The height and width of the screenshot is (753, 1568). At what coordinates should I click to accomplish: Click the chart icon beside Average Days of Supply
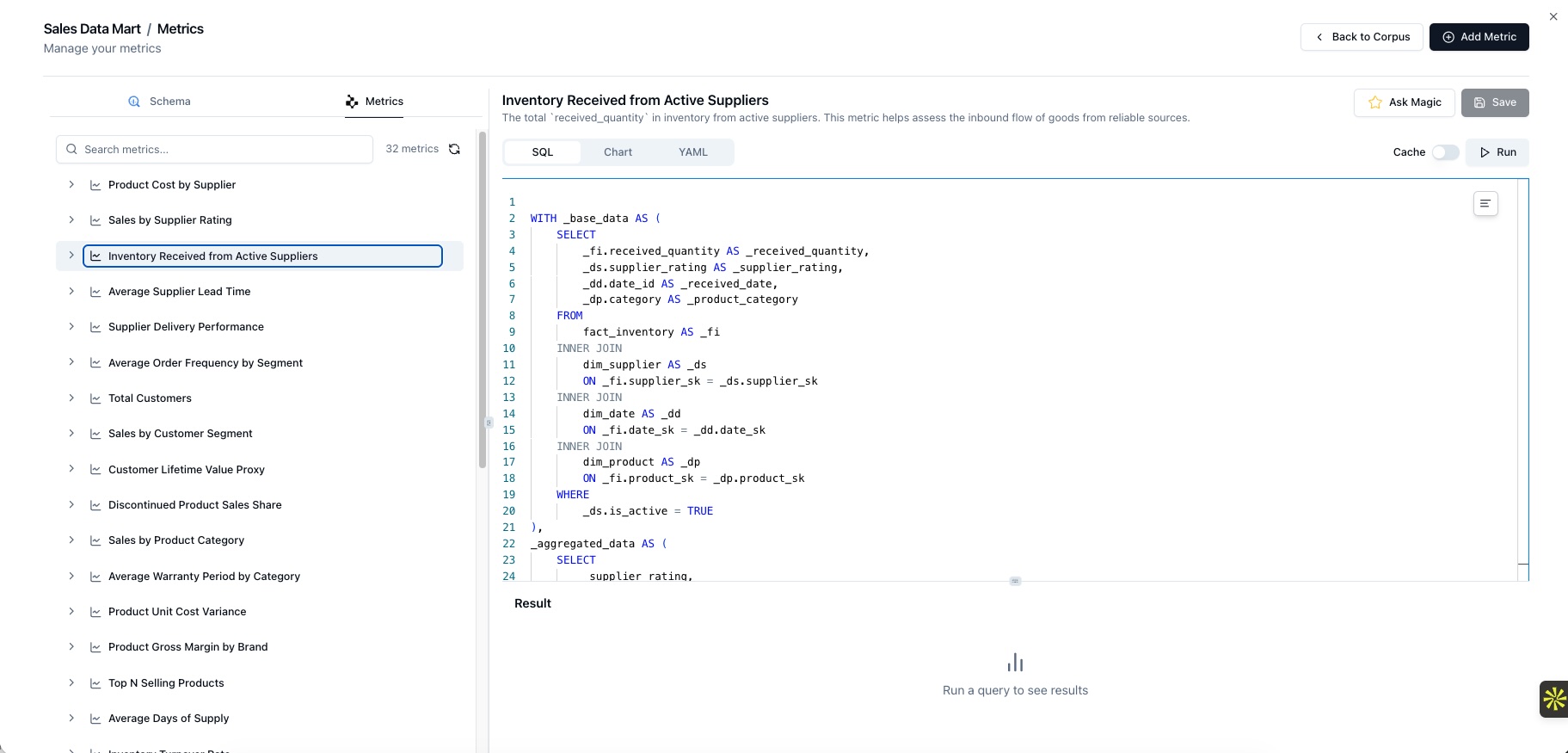(x=95, y=719)
